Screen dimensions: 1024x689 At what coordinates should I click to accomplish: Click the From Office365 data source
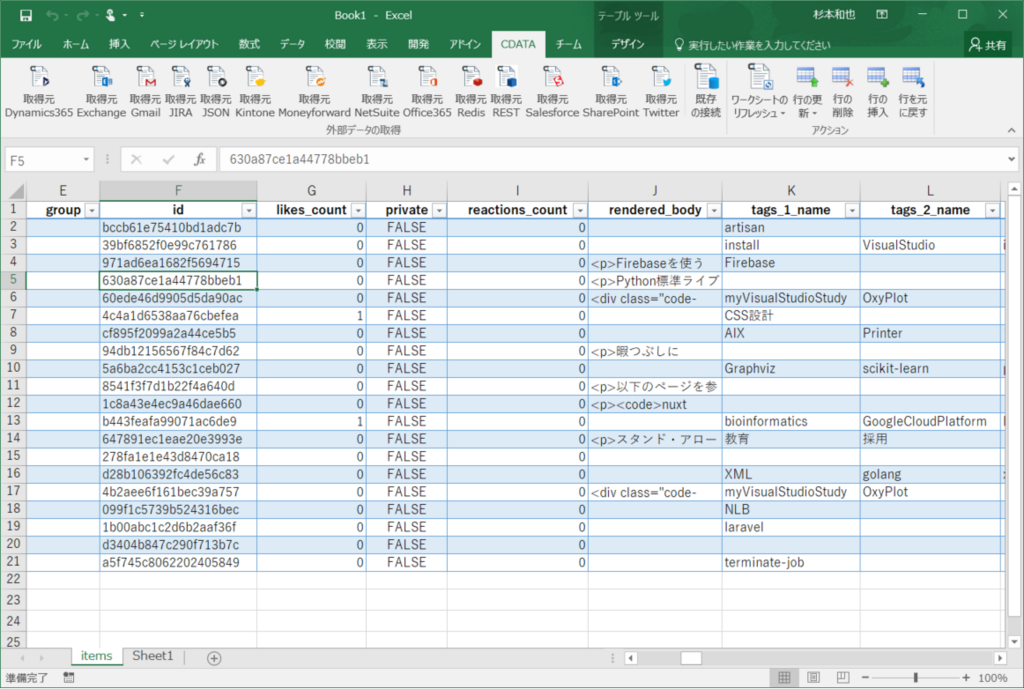click(427, 91)
